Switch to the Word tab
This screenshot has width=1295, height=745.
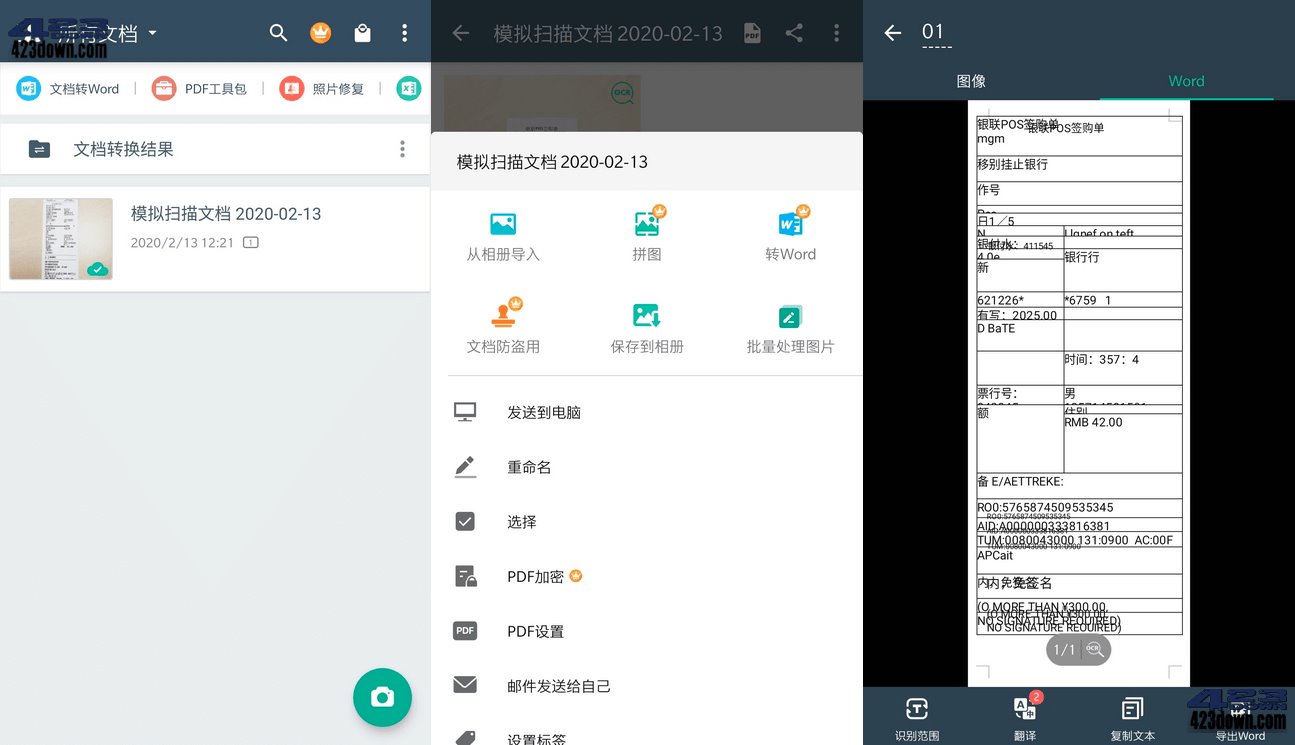pyautogui.click(x=1186, y=81)
